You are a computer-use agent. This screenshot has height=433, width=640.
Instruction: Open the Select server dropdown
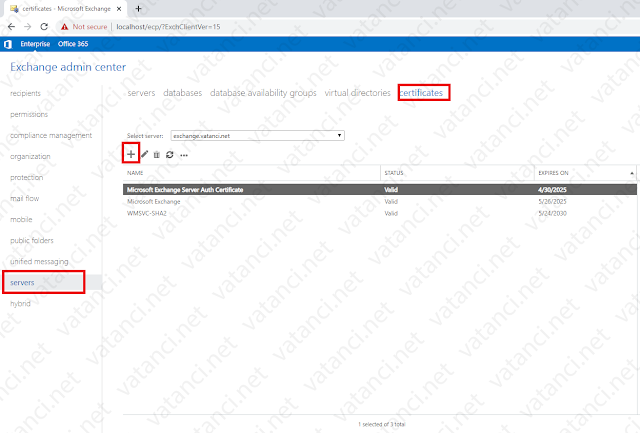click(258, 135)
